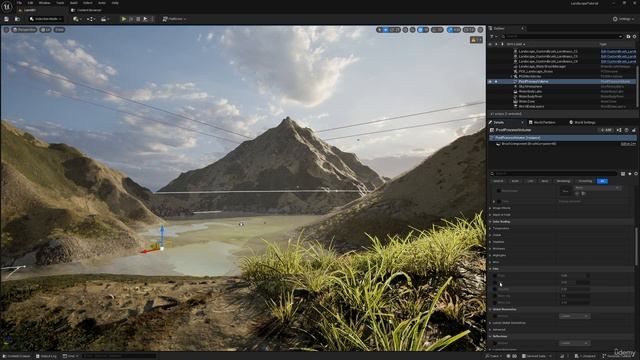Click the Unreal Engine logo icon
Image resolution: width=640 pixels, height=360 pixels.
tap(7, 6)
